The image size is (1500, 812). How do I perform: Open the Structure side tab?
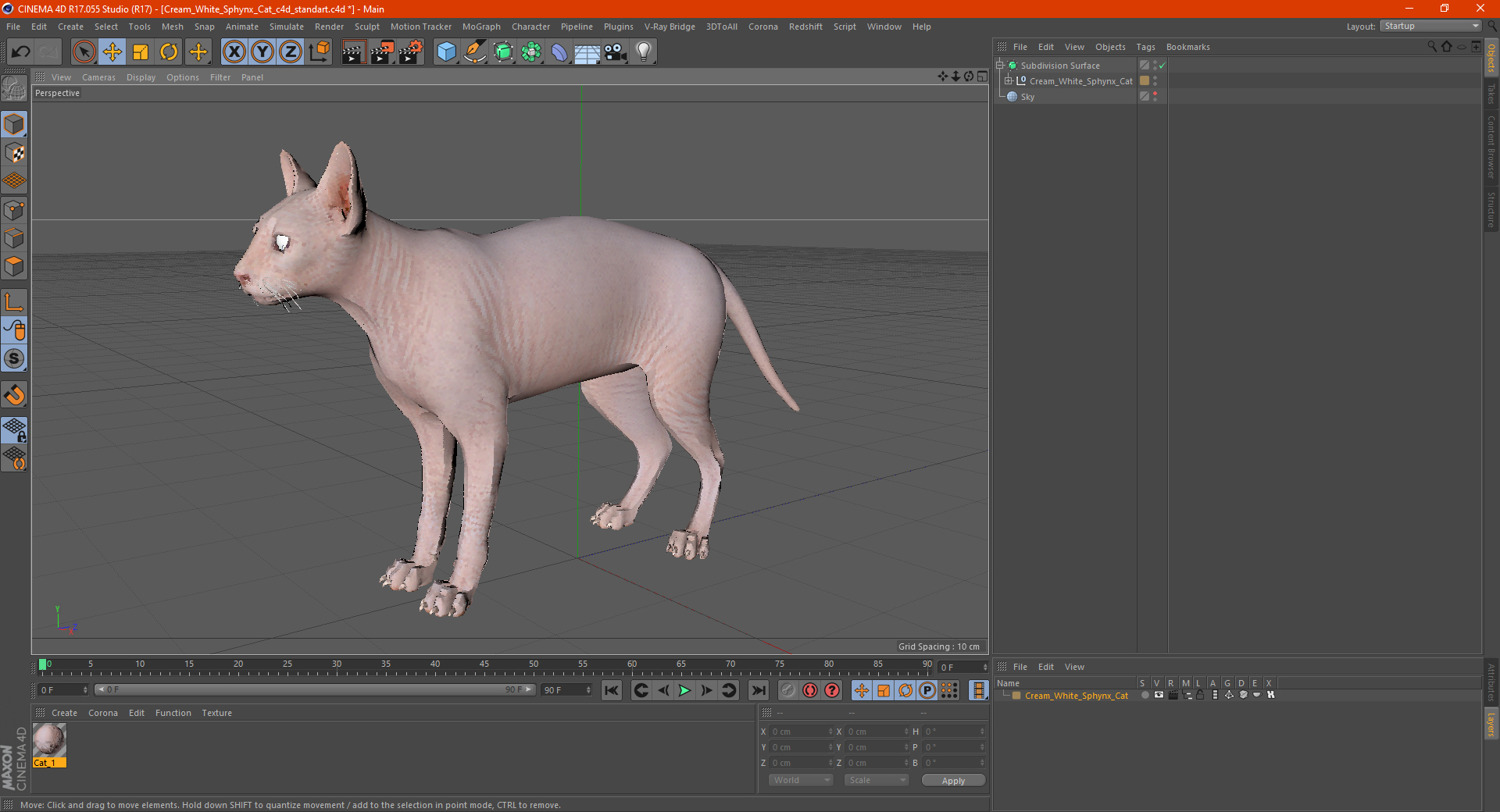[x=1491, y=209]
